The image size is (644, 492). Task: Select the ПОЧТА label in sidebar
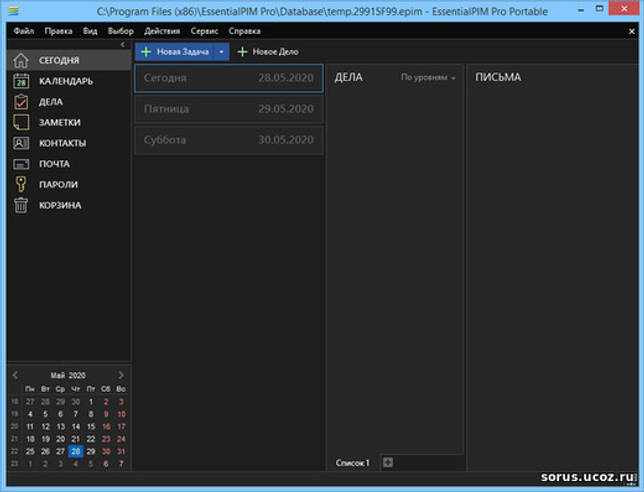coord(54,164)
